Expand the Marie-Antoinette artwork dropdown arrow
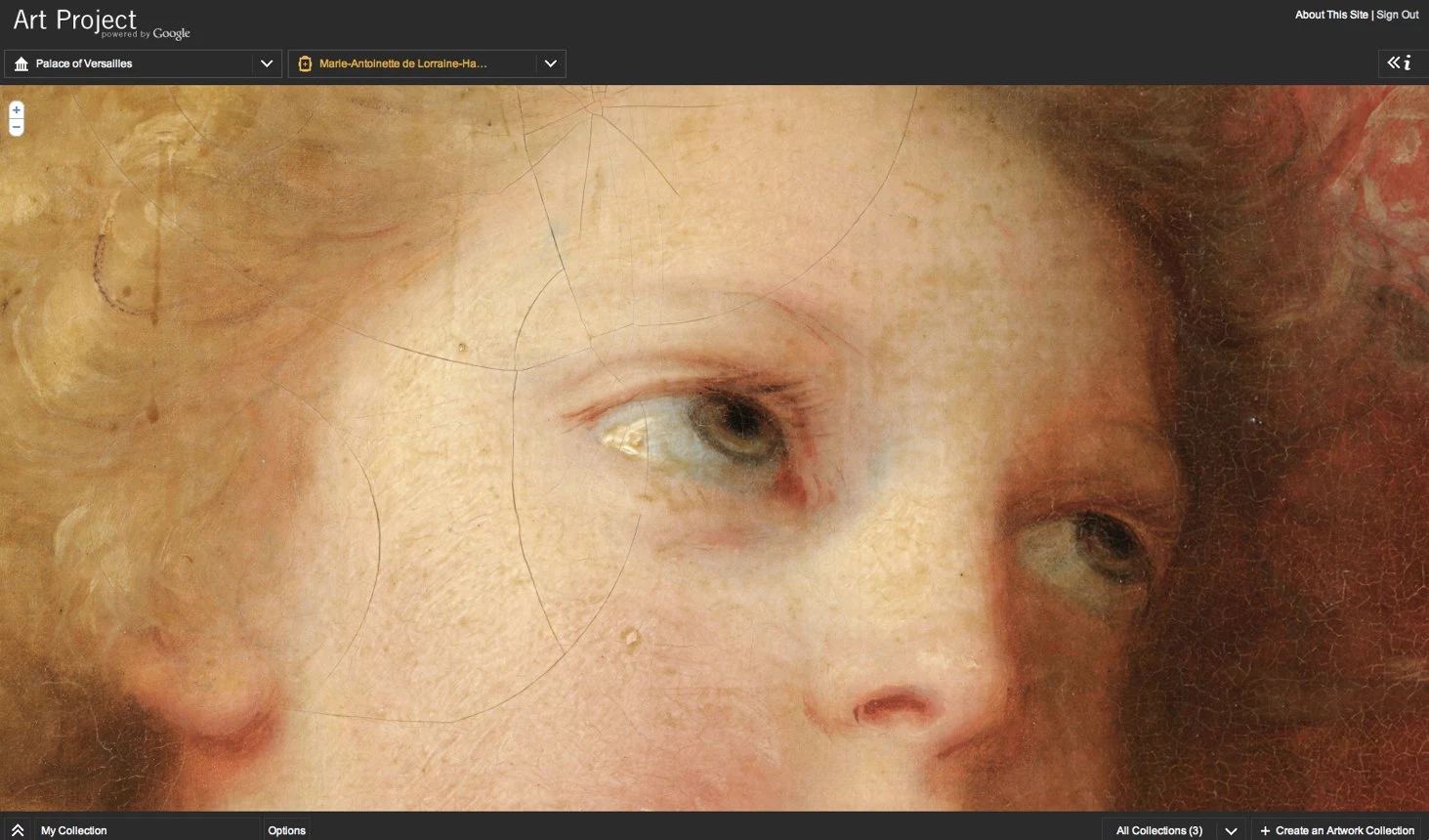1429x840 pixels. tap(550, 63)
